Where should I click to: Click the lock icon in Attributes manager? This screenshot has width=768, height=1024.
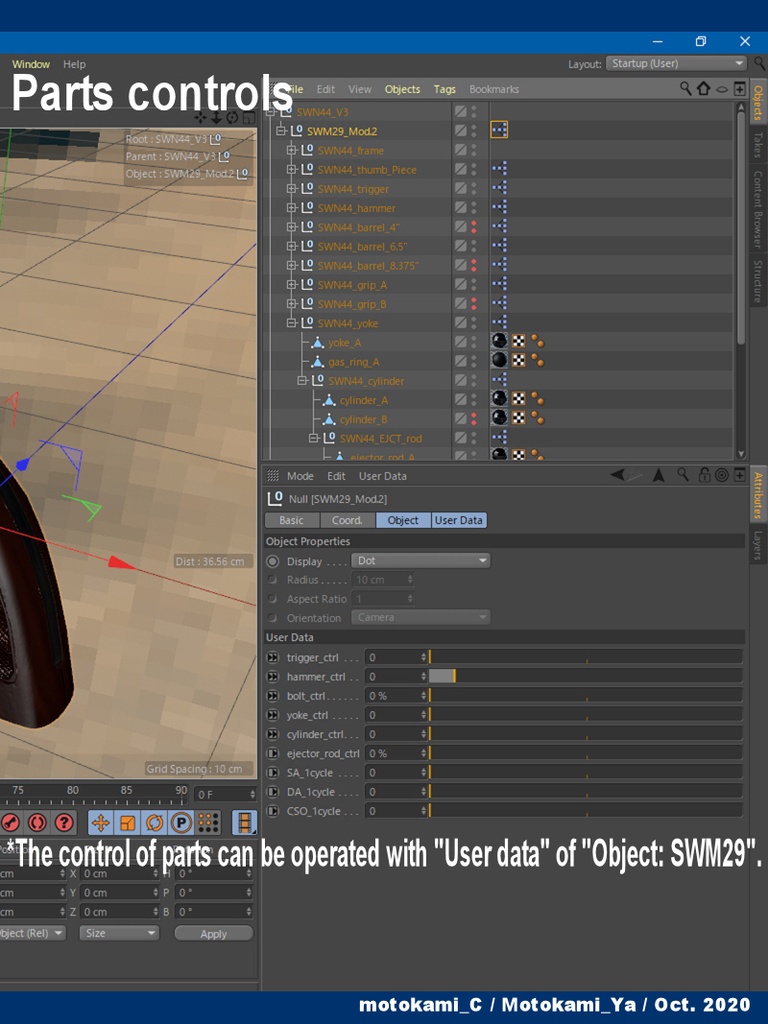[x=704, y=475]
